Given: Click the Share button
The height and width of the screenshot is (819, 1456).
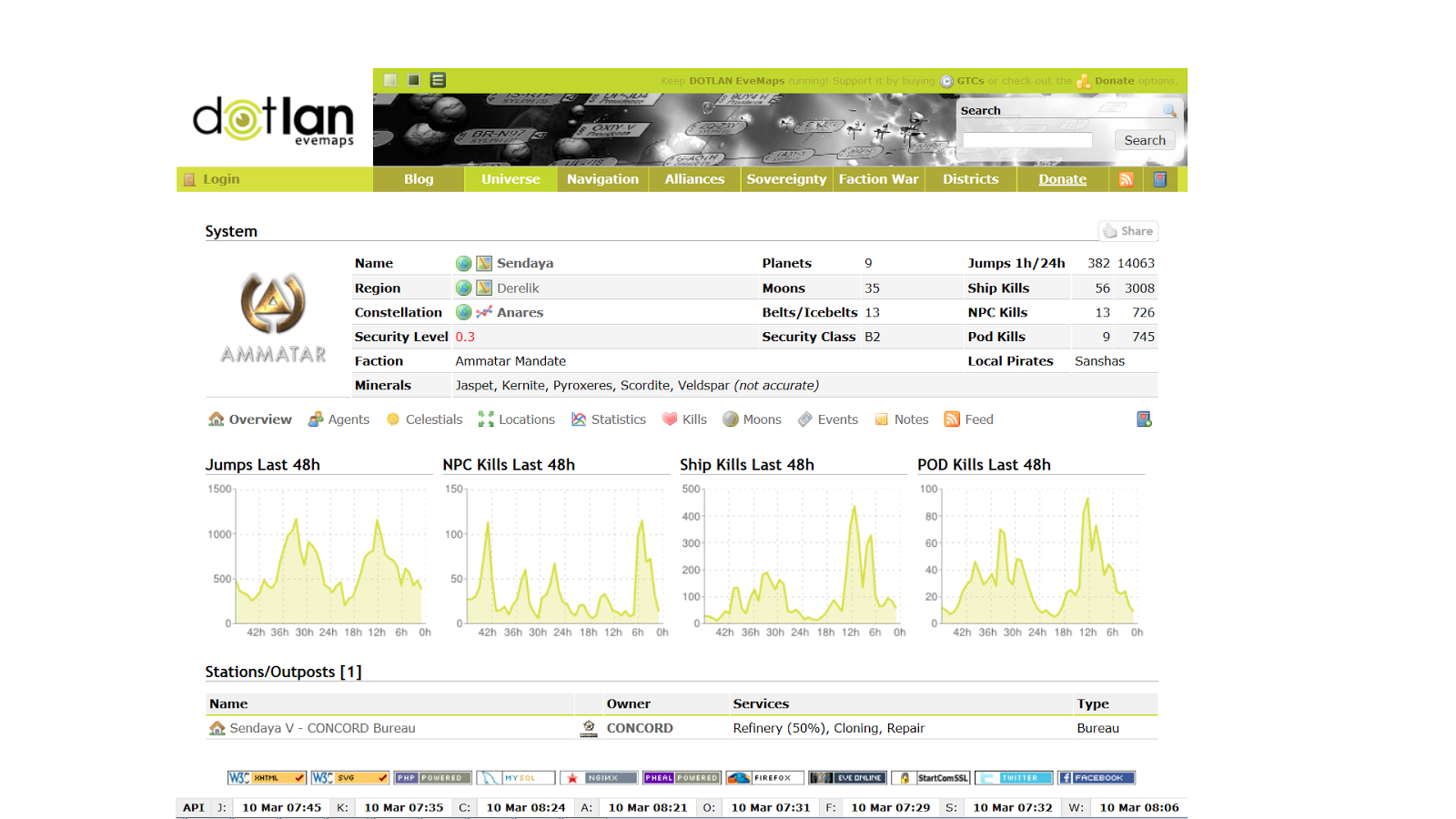Looking at the screenshot, I should point(1128,231).
